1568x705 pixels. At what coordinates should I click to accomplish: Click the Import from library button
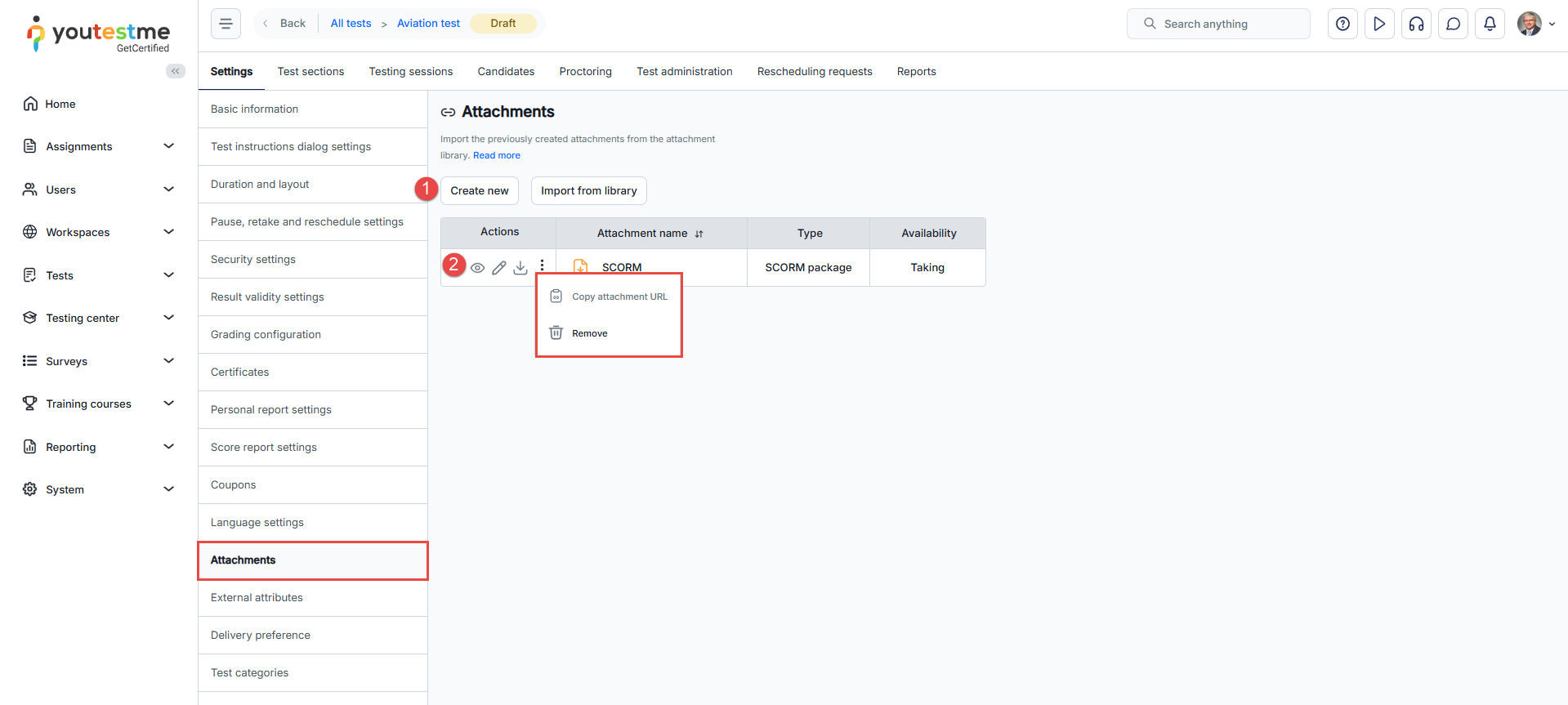pyautogui.click(x=589, y=190)
